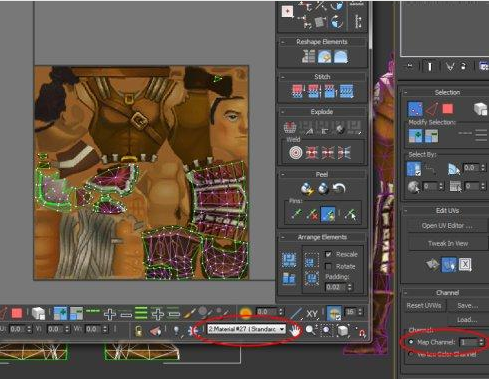489x379 pixels.
Task: Click the zoom region tool in UV editor
Action: tap(327, 330)
